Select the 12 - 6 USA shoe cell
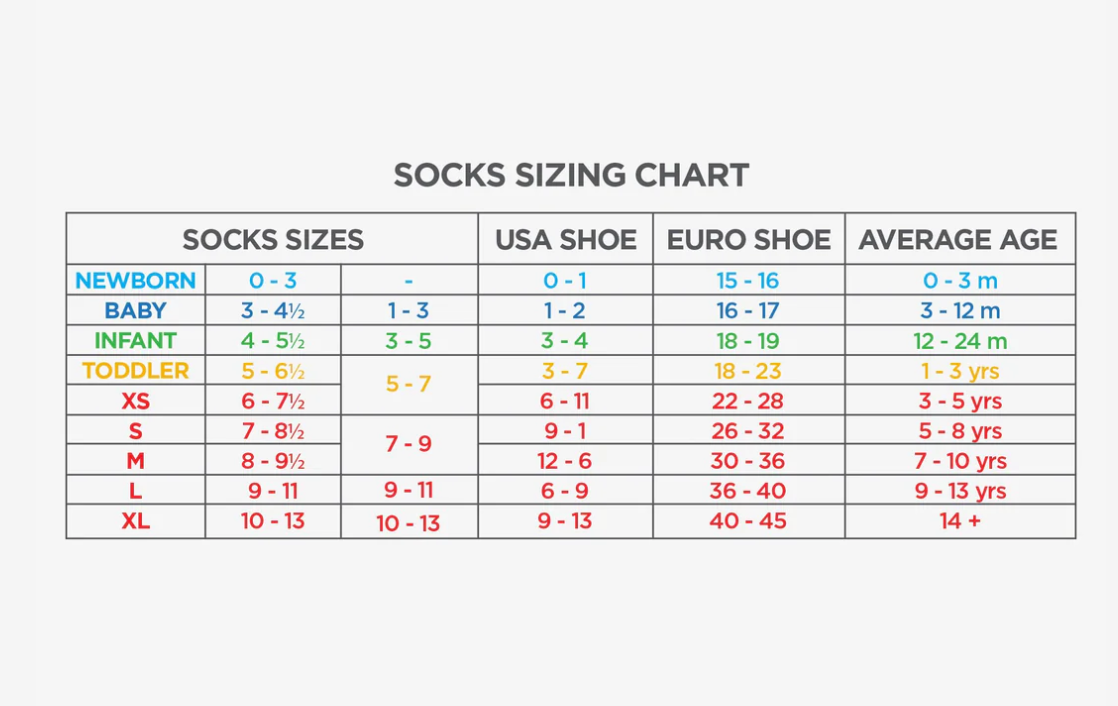1118x706 pixels. pyautogui.click(x=565, y=461)
